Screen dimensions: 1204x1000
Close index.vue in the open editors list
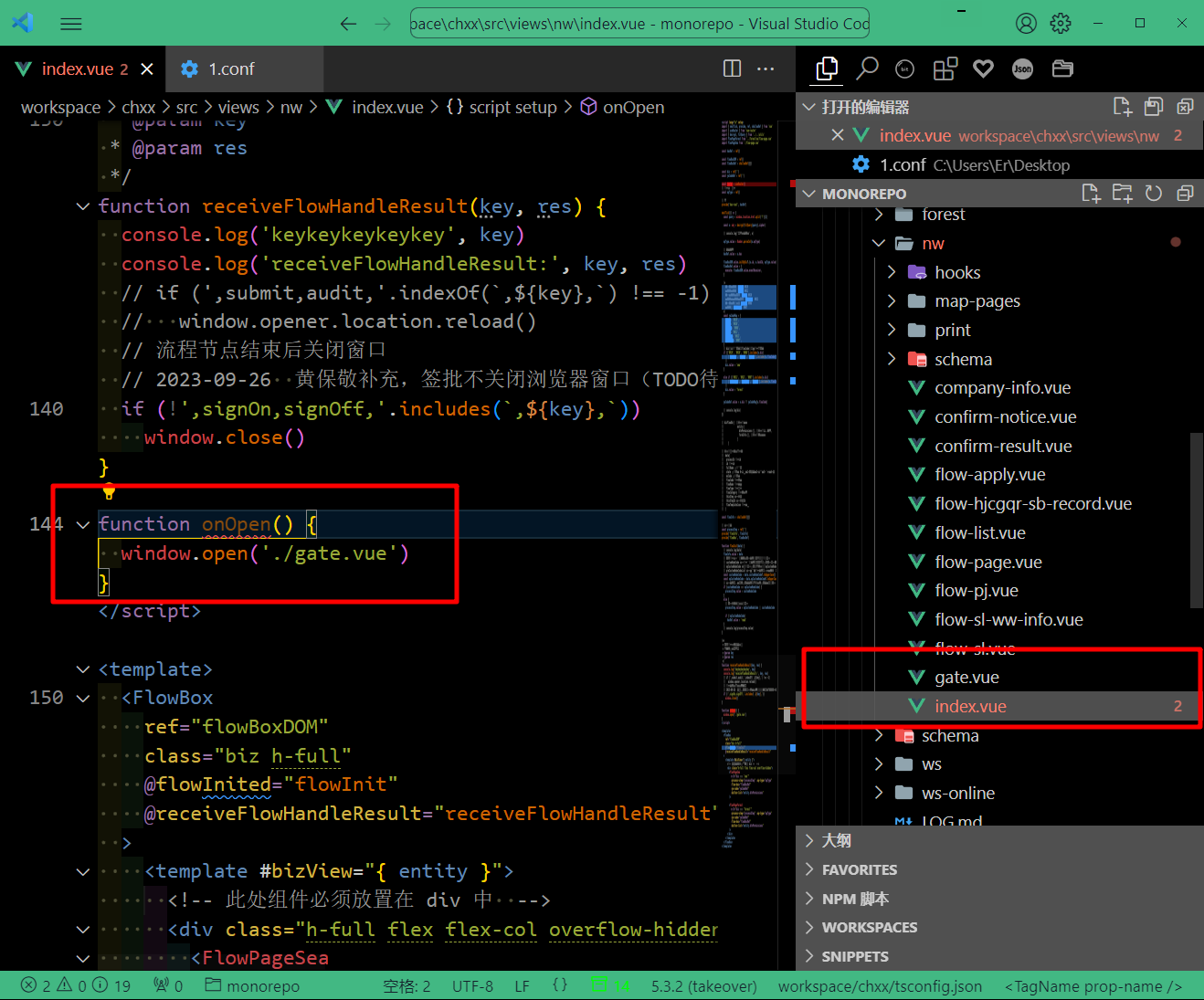tap(838, 135)
